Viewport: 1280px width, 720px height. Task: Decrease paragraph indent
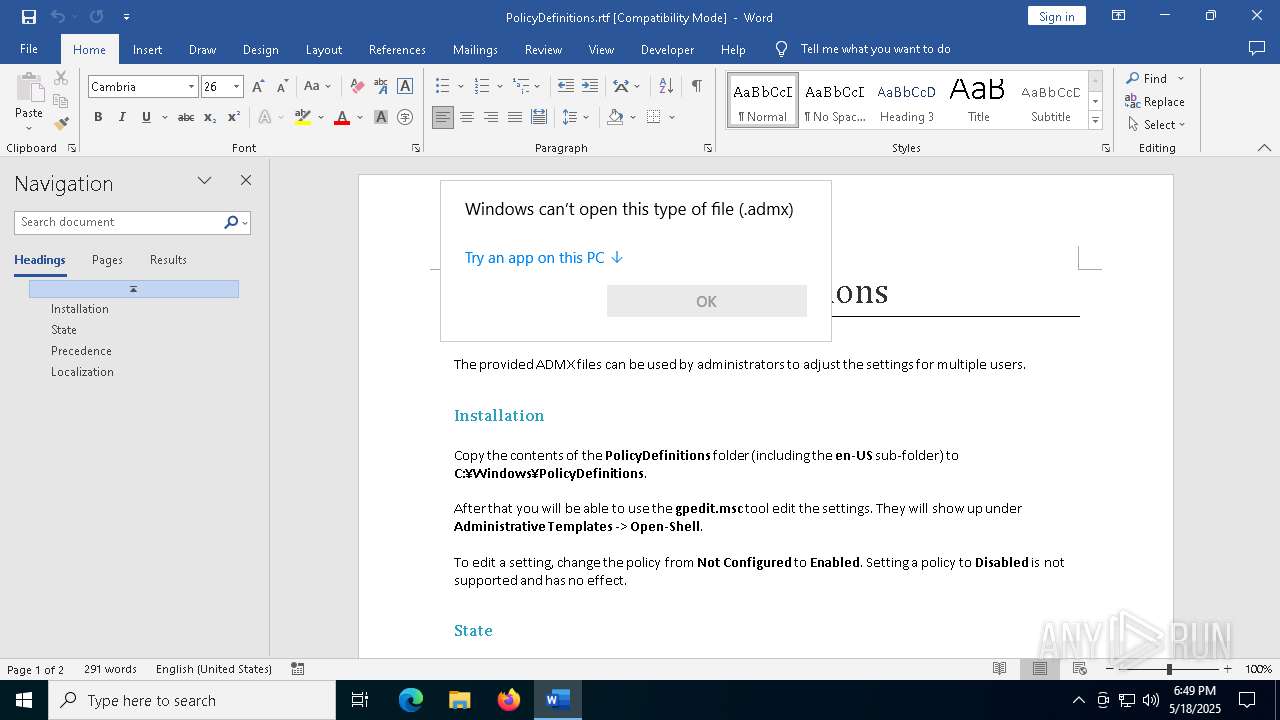[x=566, y=87]
